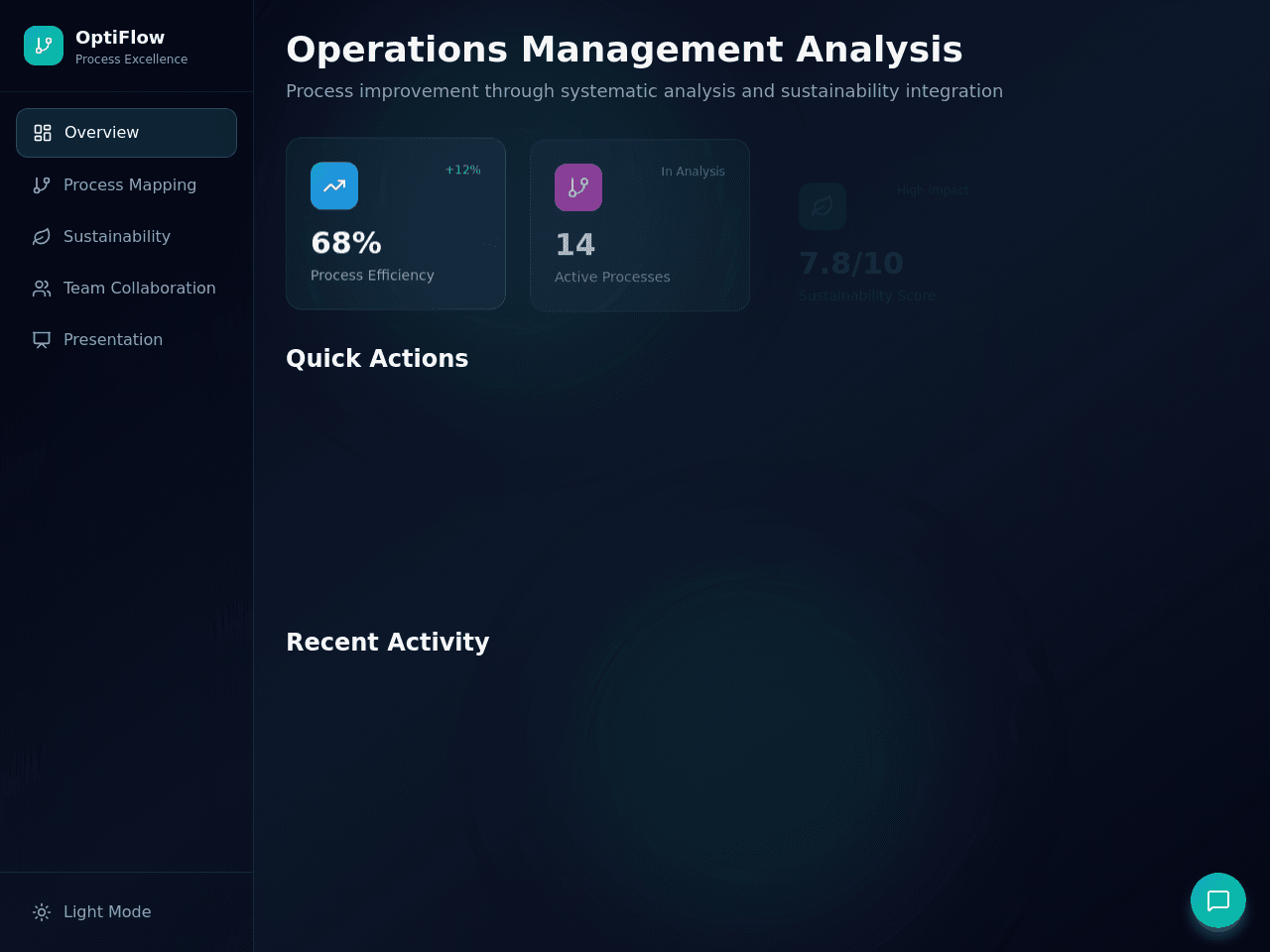This screenshot has height=952, width=1270.
Task: Click the leaf icon on Sustainability Score card
Action: coord(823,206)
